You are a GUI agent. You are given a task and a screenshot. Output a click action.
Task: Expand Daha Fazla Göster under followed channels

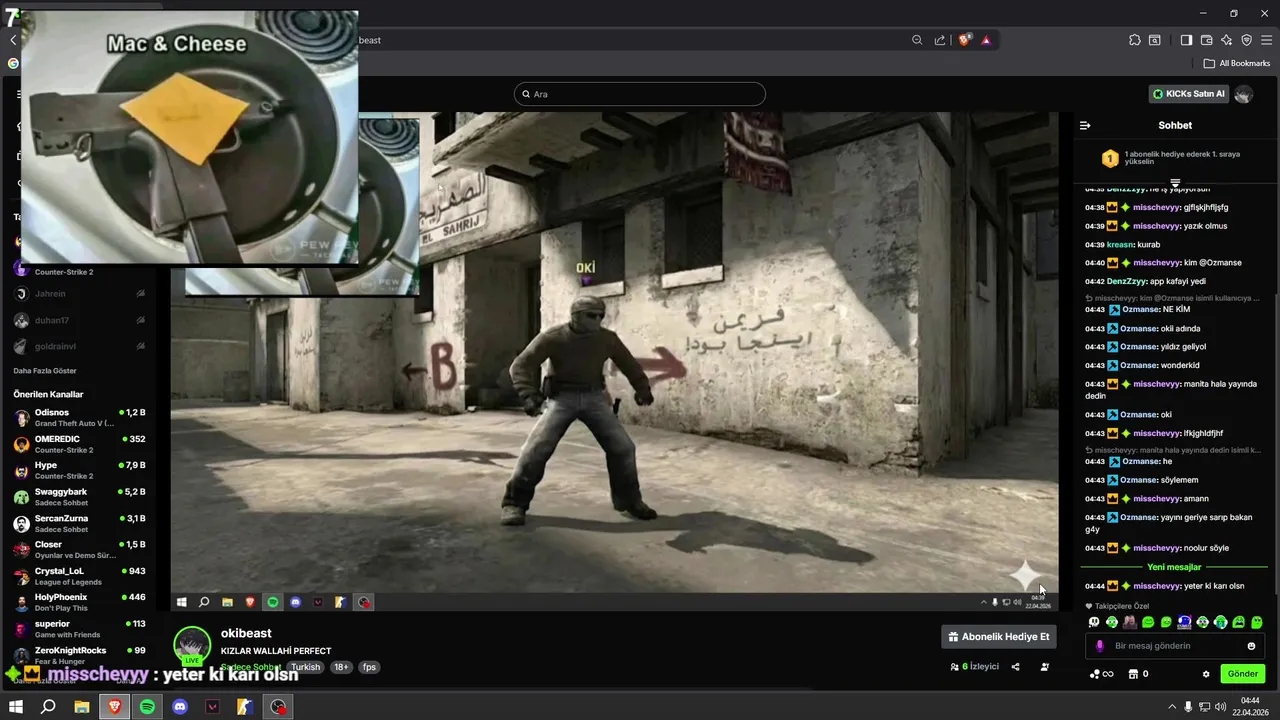45,371
